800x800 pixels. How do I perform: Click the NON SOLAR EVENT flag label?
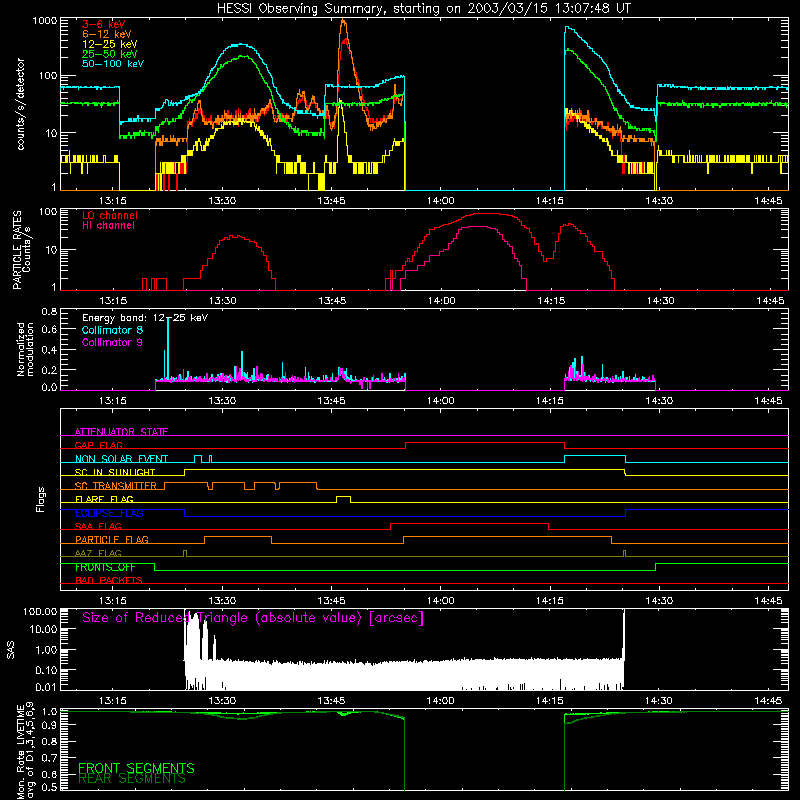(121, 459)
